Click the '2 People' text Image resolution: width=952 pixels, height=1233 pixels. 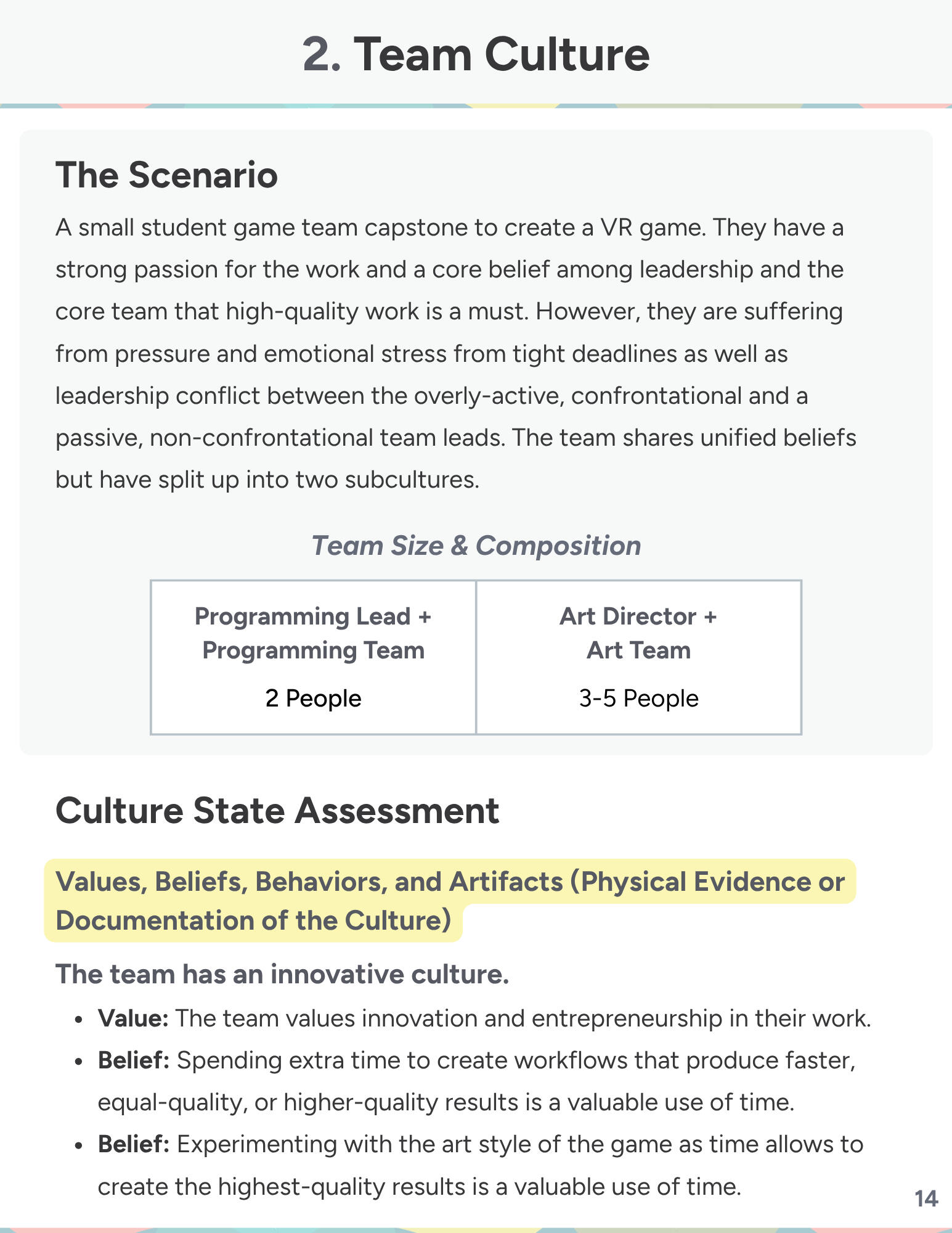pyautogui.click(x=313, y=698)
